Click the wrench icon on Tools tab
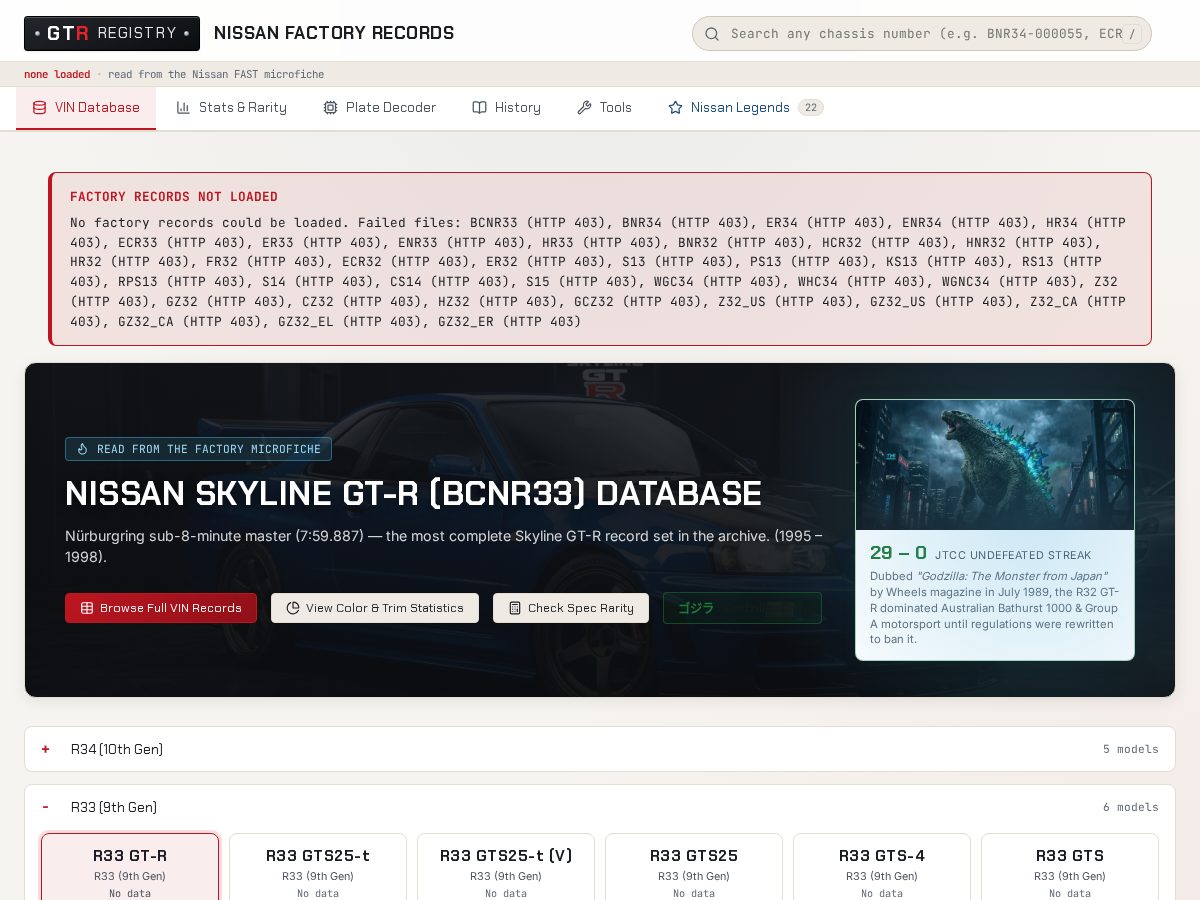Viewport: 1200px width, 900px height. pos(584,108)
